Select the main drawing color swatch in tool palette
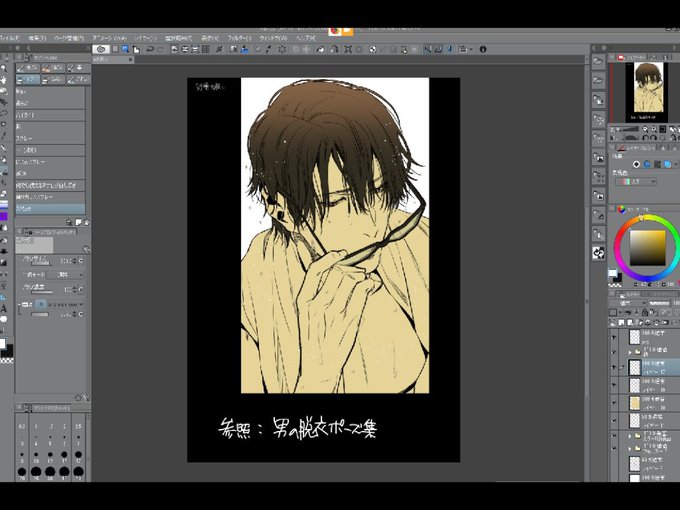This screenshot has height=510, width=680. click(2, 343)
